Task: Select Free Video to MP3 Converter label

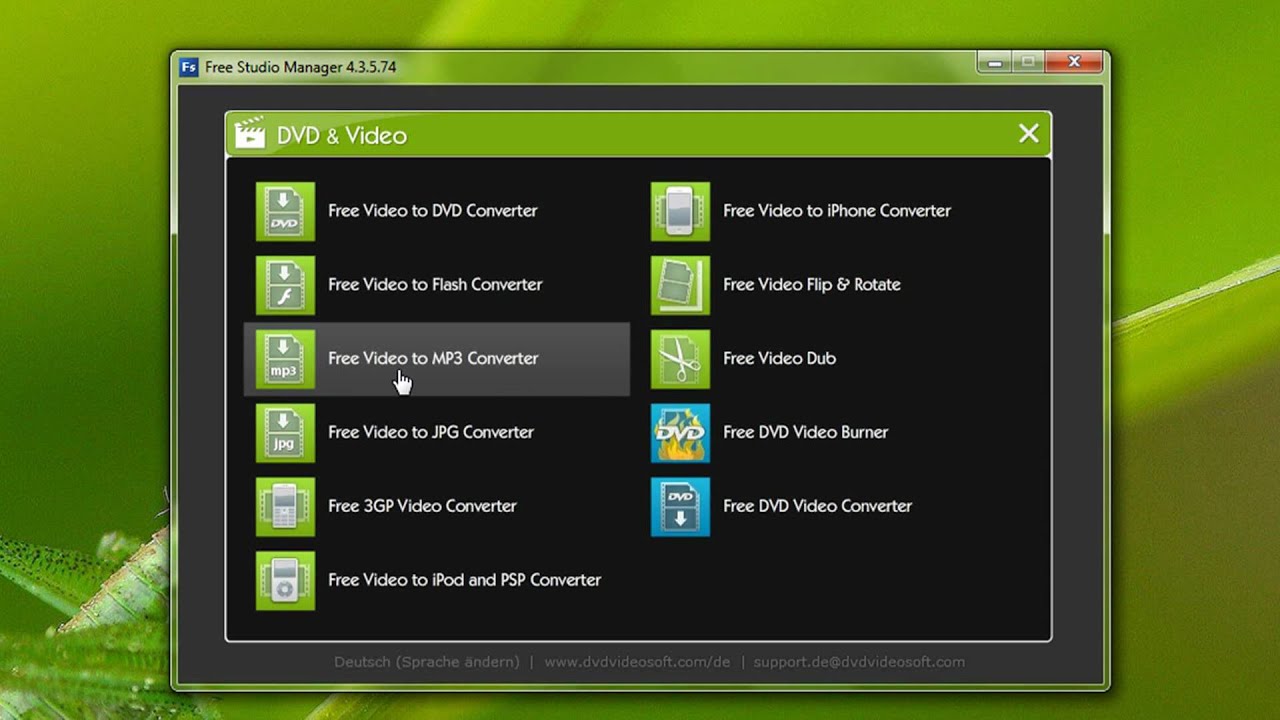Action: pos(433,359)
